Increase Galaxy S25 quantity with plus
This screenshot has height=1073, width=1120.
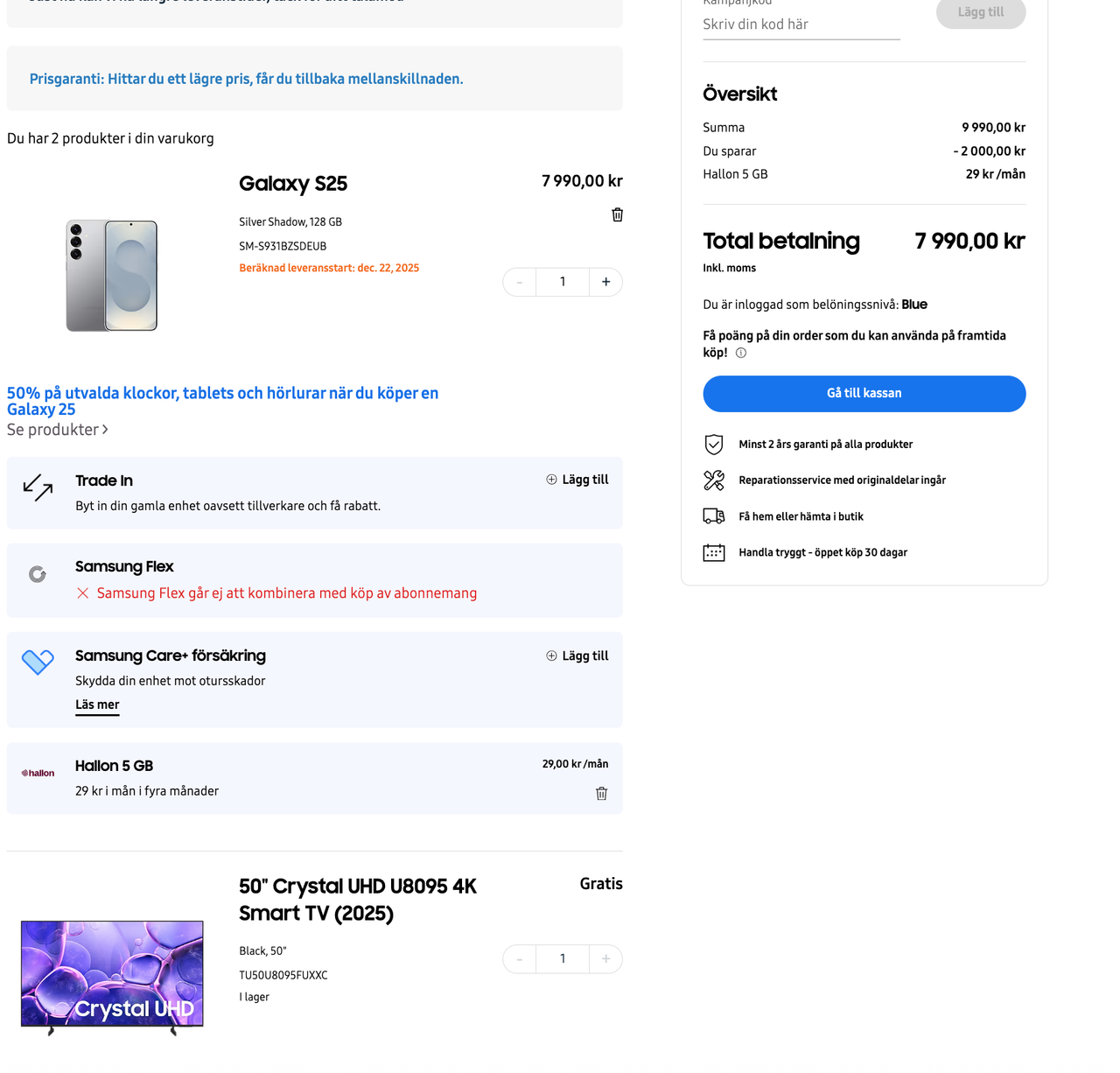[x=605, y=282]
